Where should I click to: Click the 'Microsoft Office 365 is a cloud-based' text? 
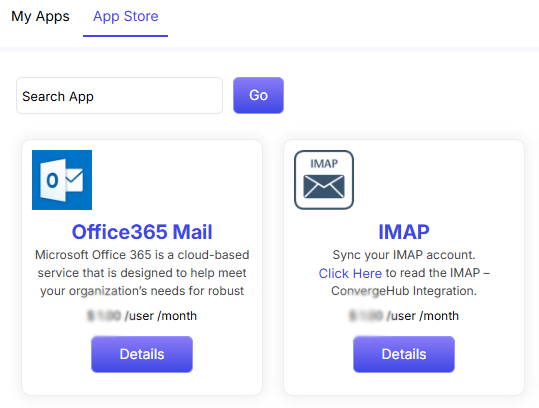(142, 255)
